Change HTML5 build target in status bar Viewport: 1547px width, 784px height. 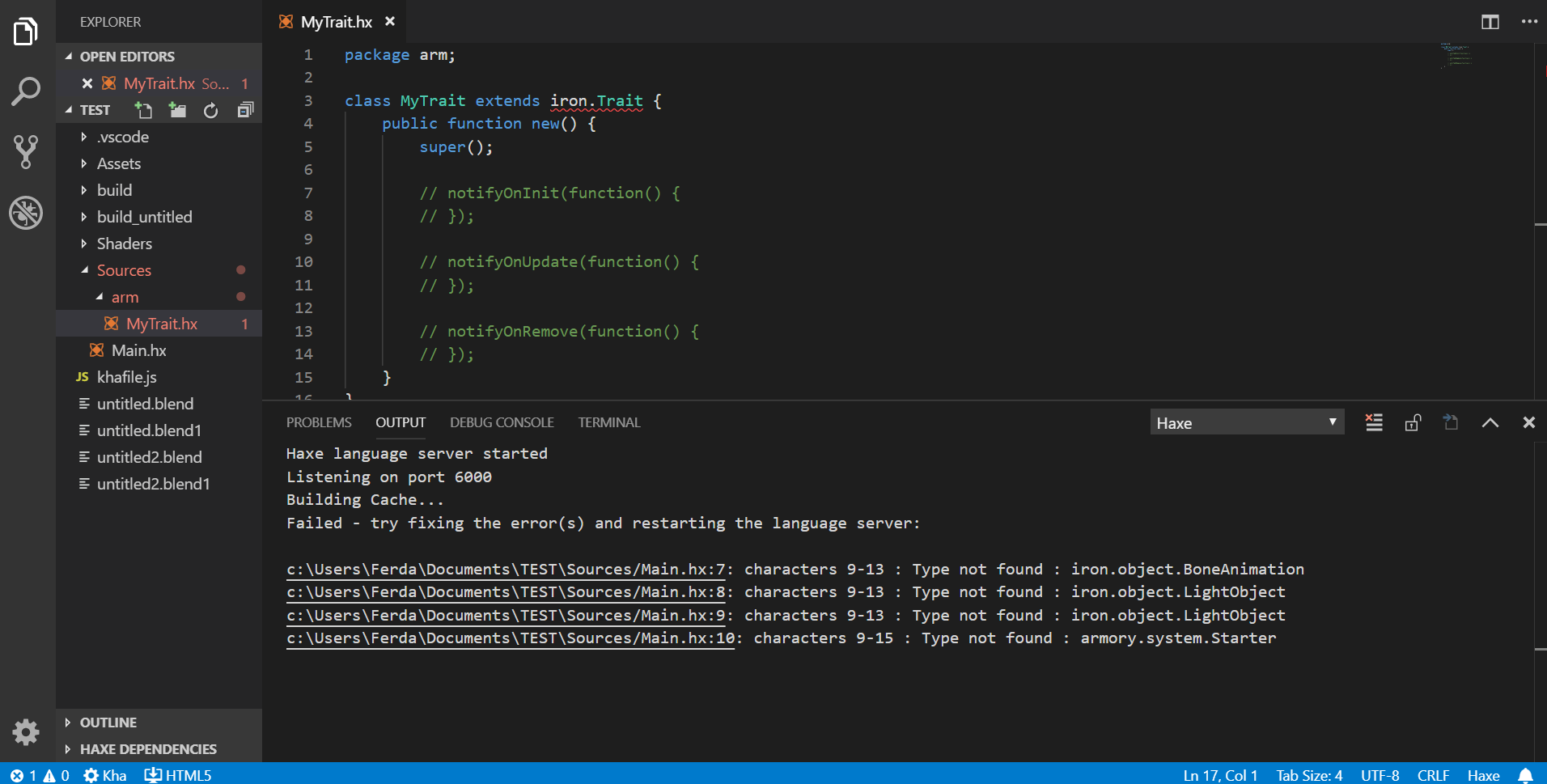coord(178,775)
